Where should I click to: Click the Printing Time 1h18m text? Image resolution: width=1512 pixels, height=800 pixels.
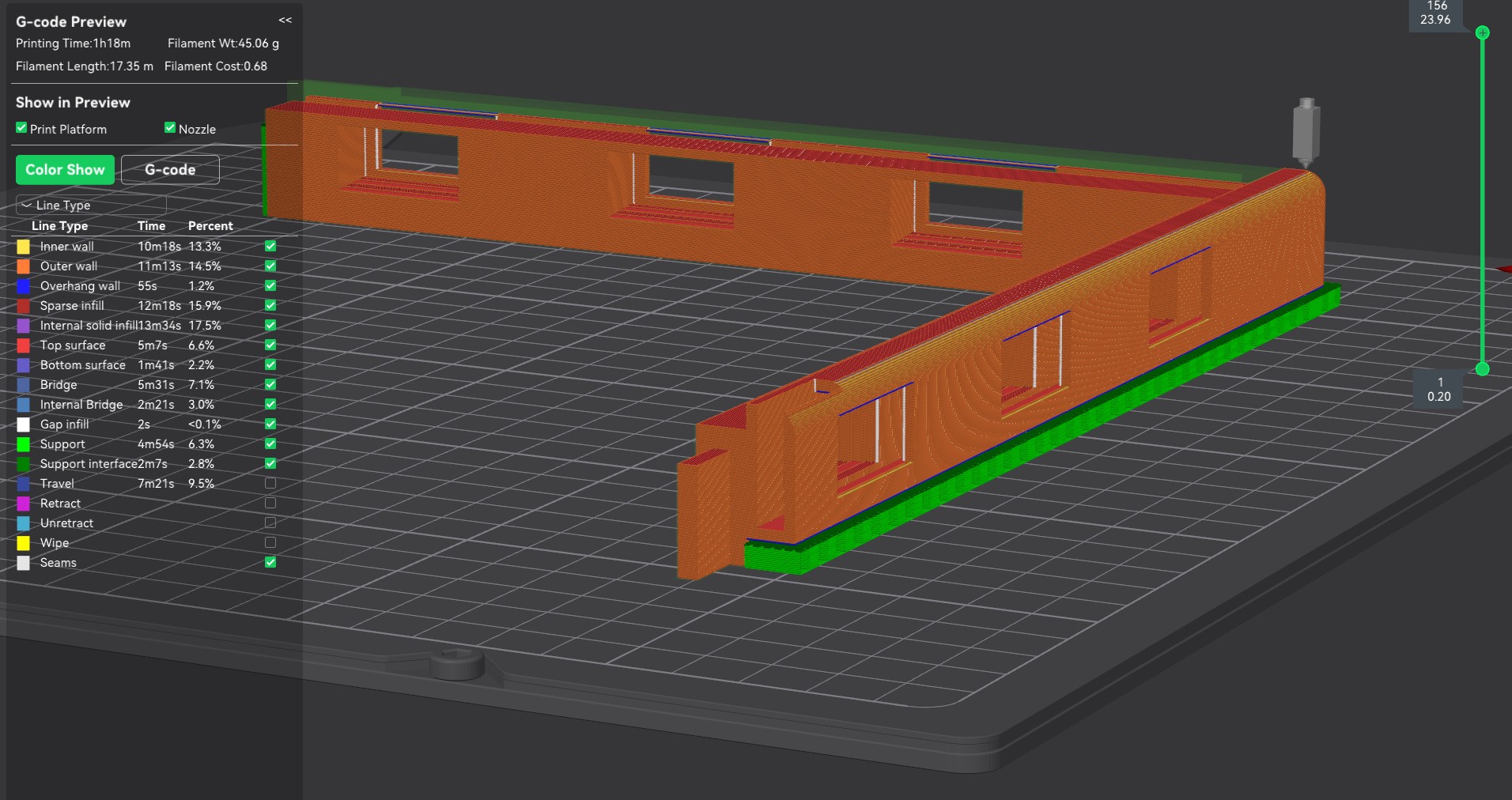point(73,43)
